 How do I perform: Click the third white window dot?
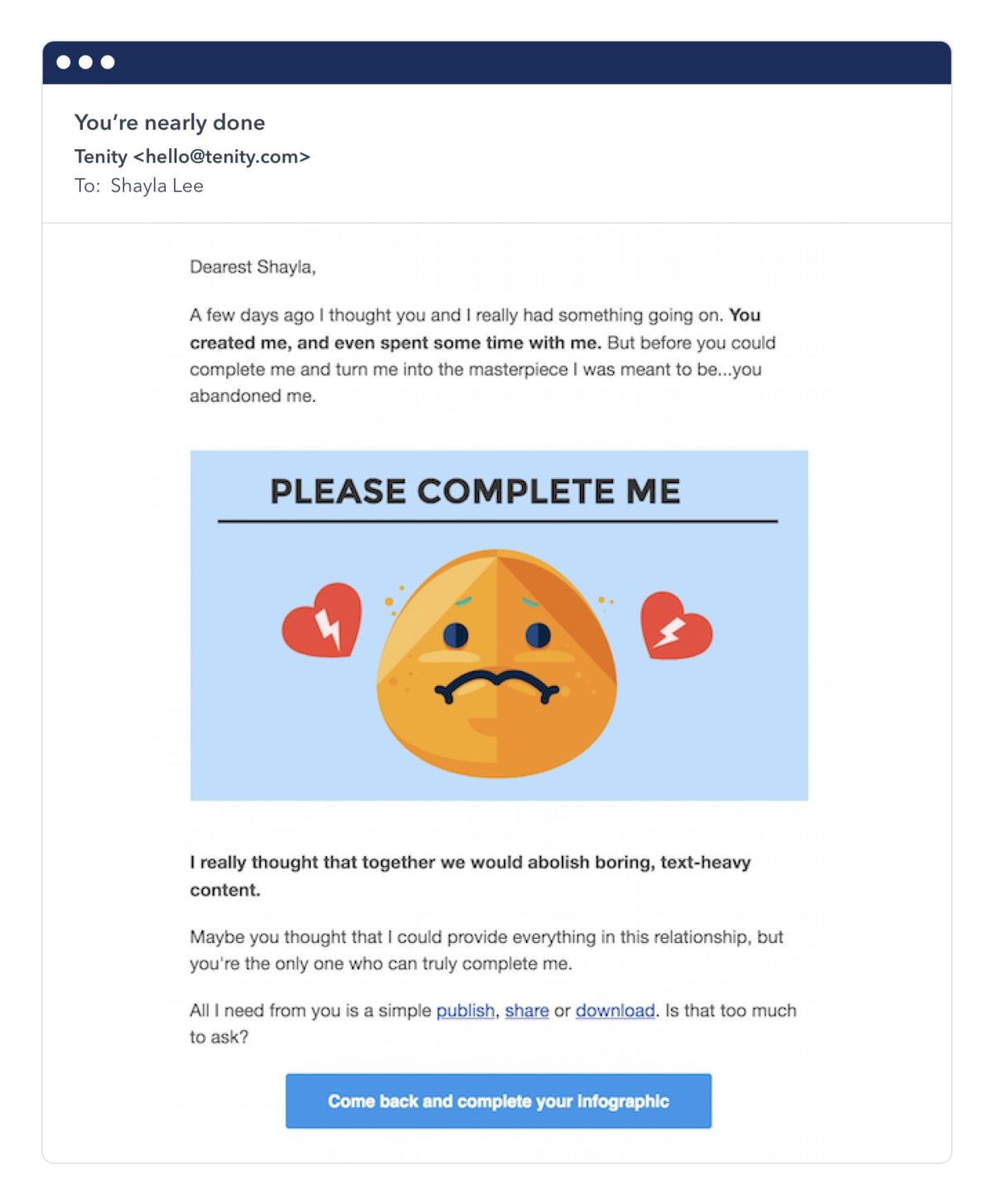(x=108, y=62)
